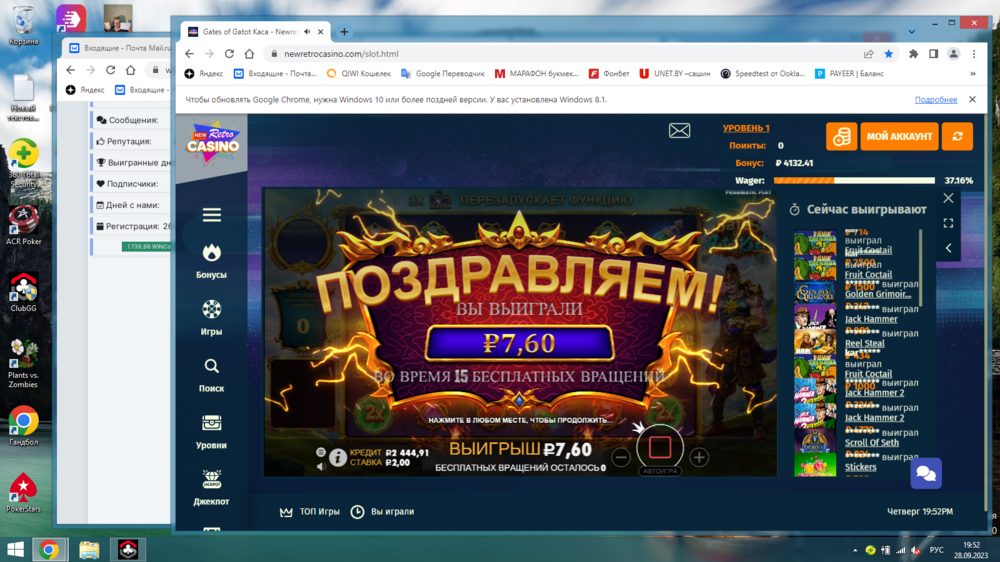Click the orange coins deposit icon
The height and width of the screenshot is (562, 1000).
[x=841, y=137]
